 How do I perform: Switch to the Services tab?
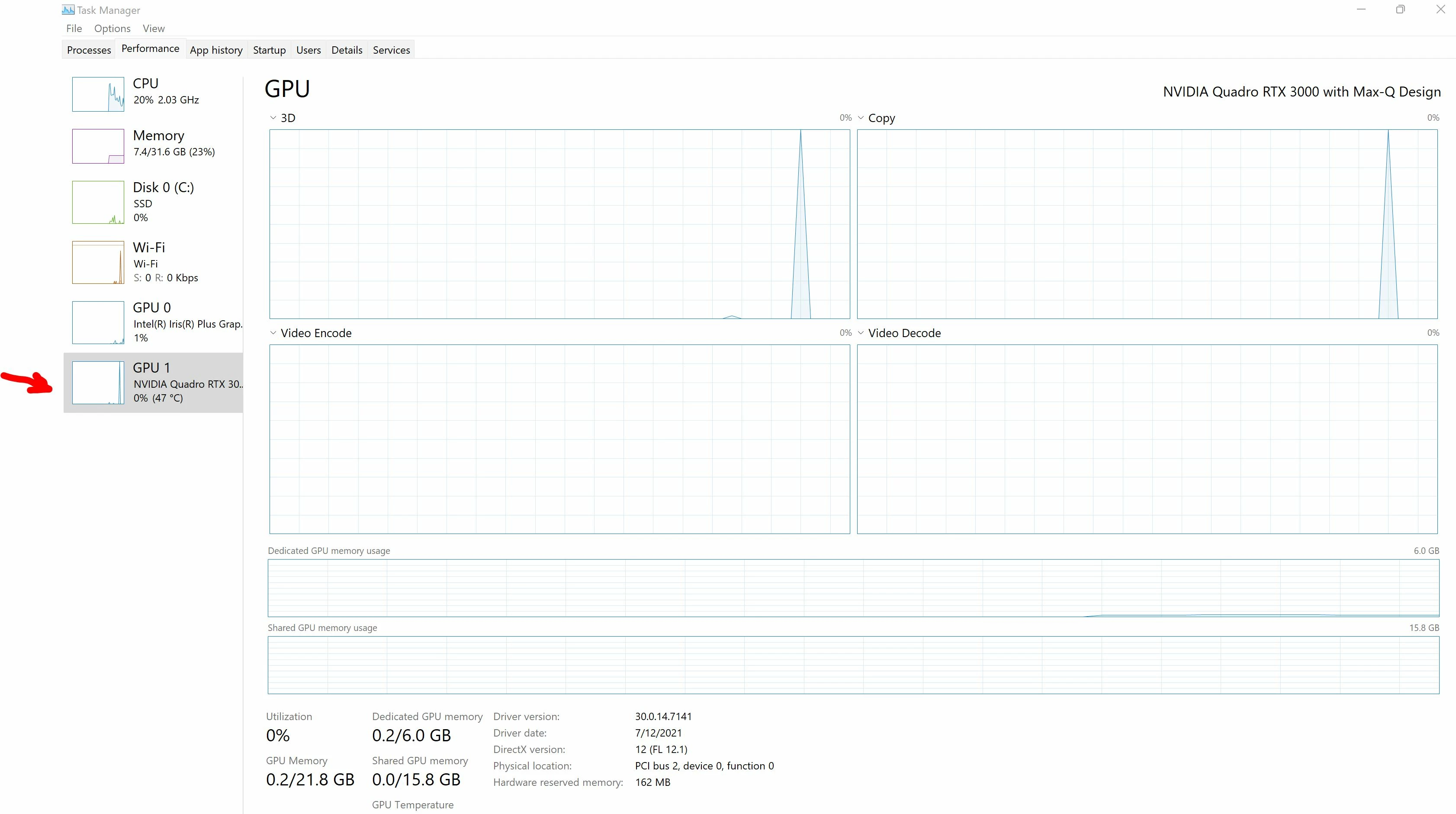click(391, 50)
